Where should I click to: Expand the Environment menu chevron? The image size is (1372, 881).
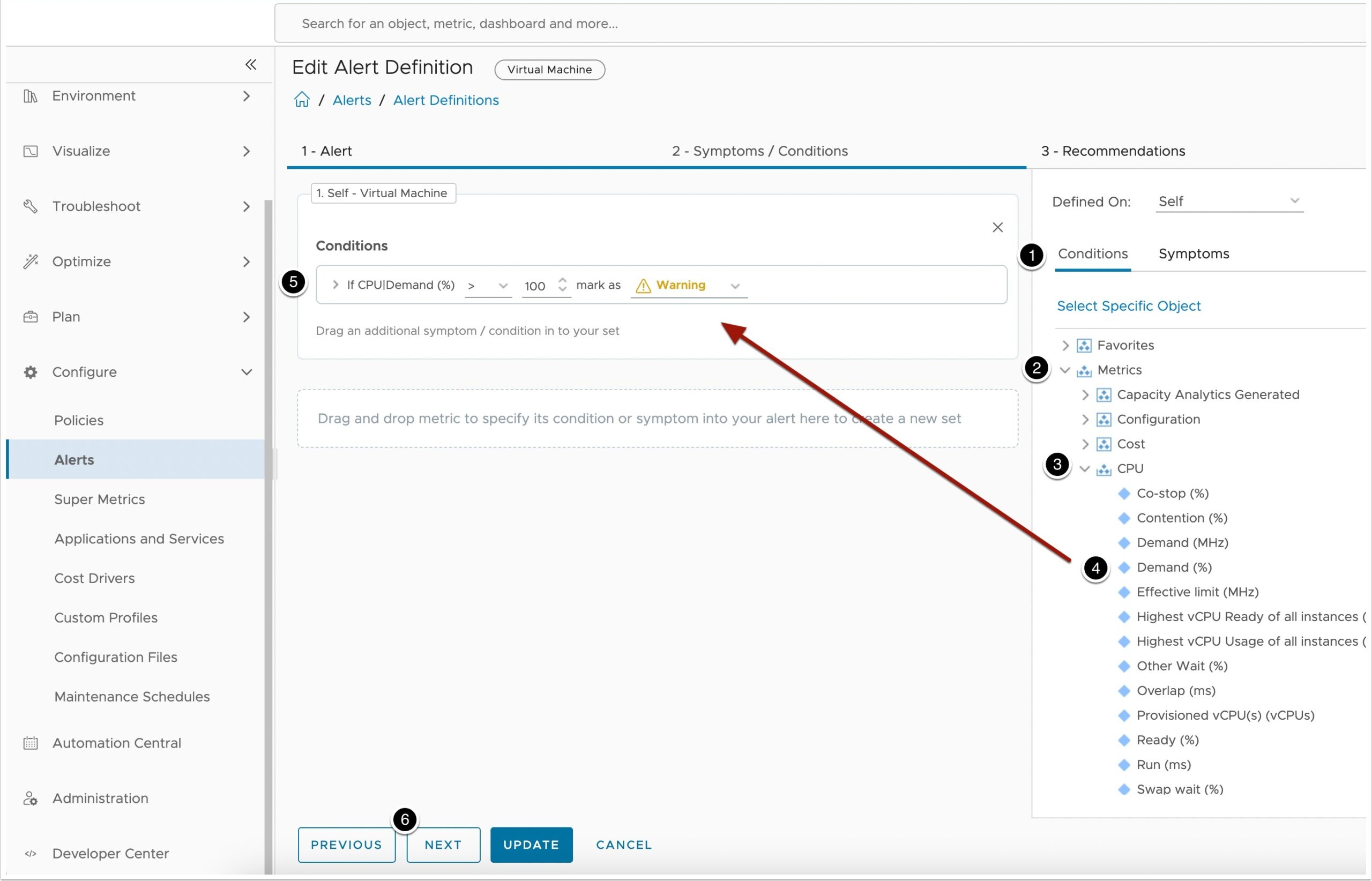[x=247, y=96]
